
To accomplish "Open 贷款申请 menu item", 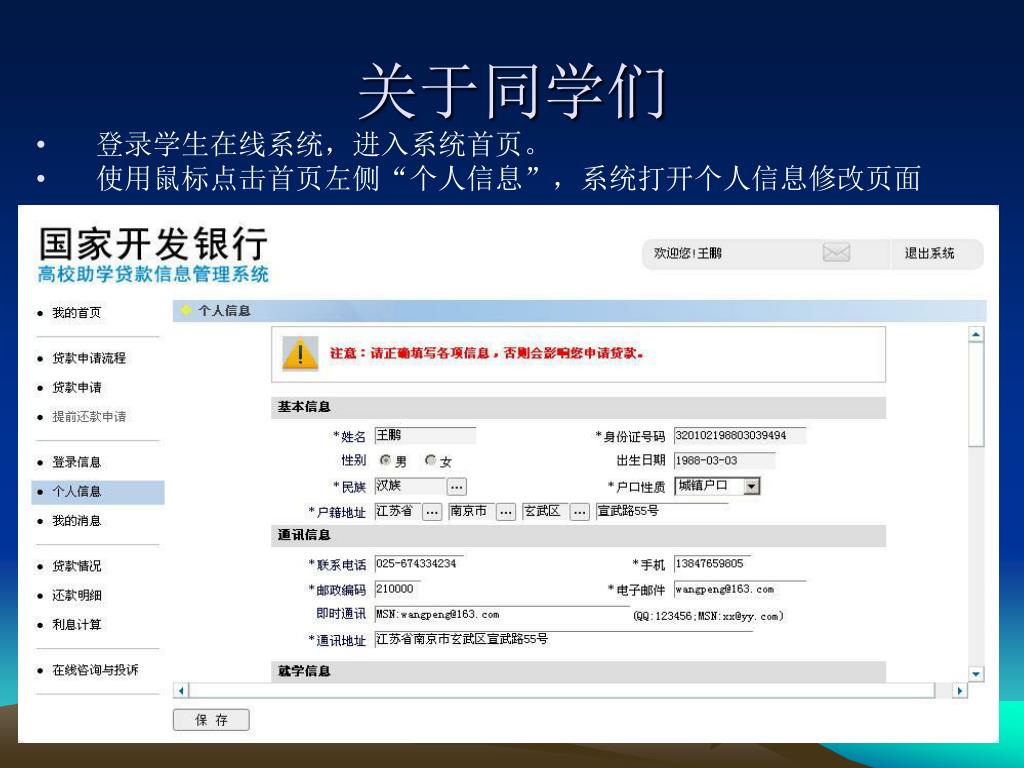I will click(x=76, y=388).
